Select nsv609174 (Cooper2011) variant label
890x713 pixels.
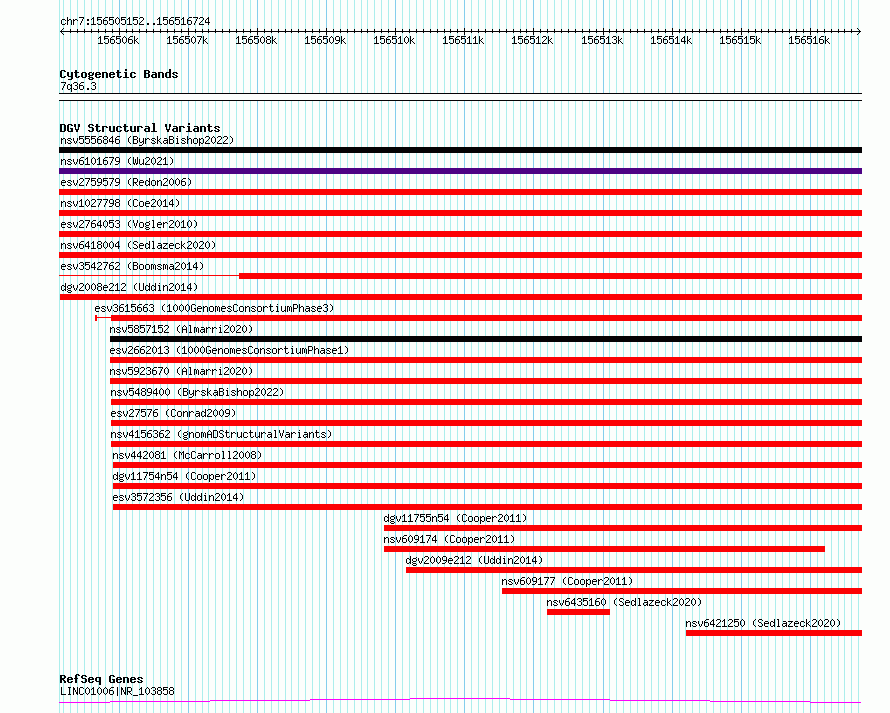[x=449, y=539]
